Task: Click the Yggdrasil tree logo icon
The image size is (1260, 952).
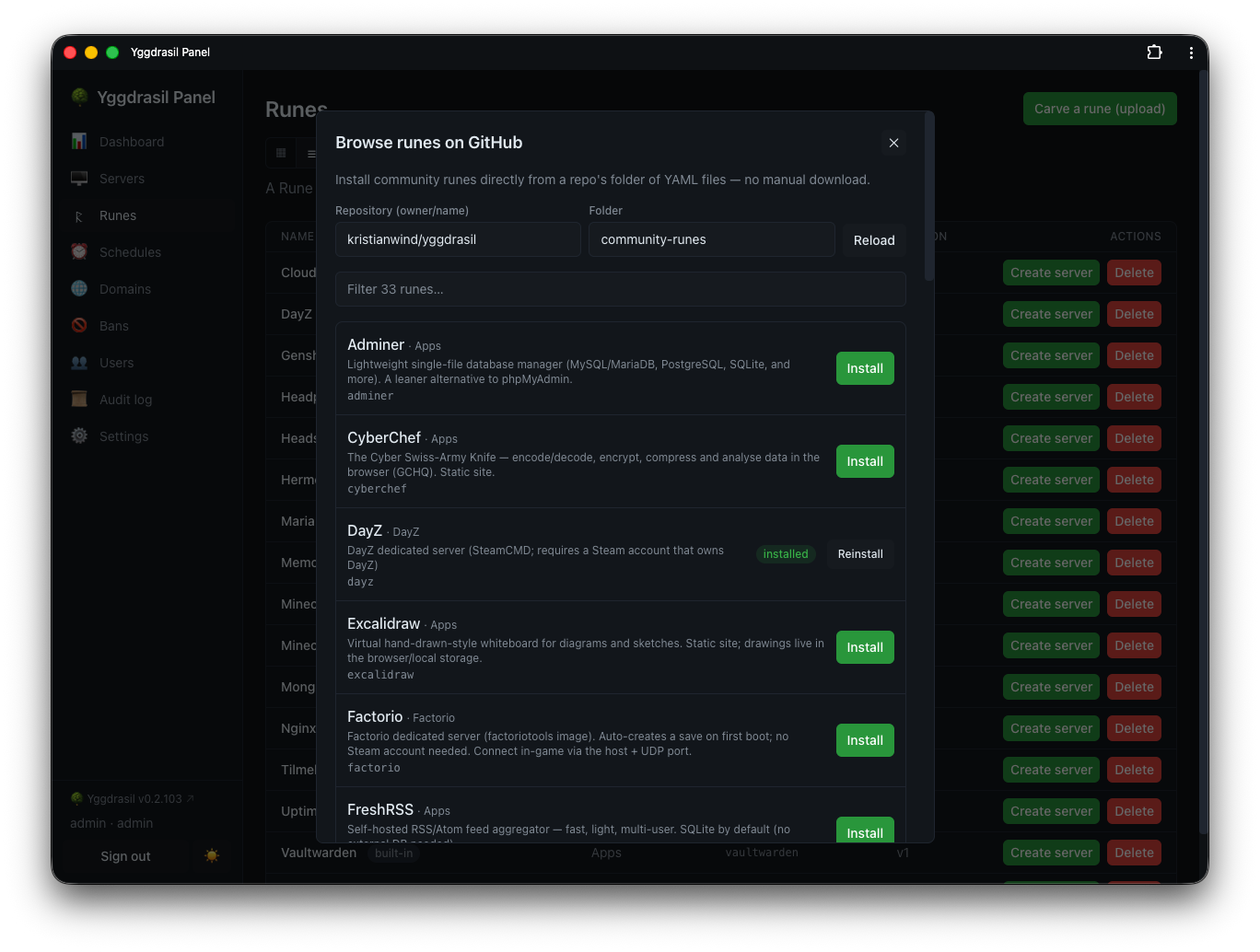Action: (x=80, y=97)
